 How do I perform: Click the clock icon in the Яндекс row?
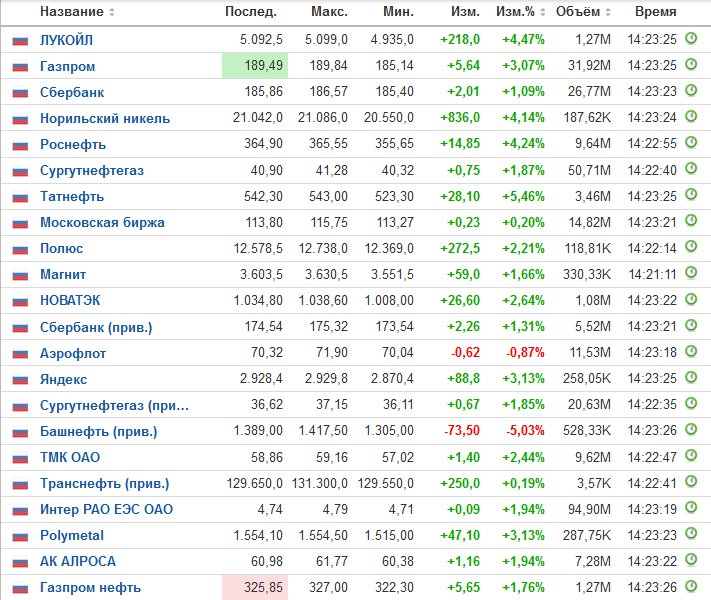pos(691,377)
